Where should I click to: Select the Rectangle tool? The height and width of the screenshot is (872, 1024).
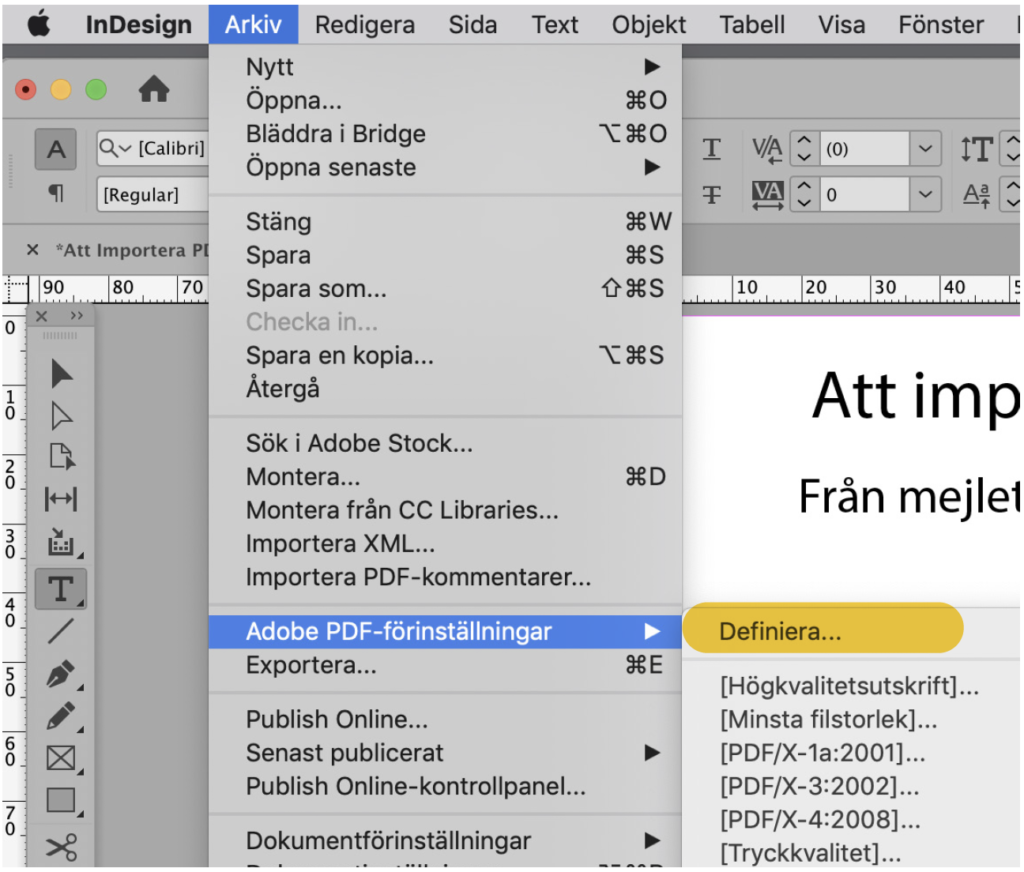(x=61, y=799)
